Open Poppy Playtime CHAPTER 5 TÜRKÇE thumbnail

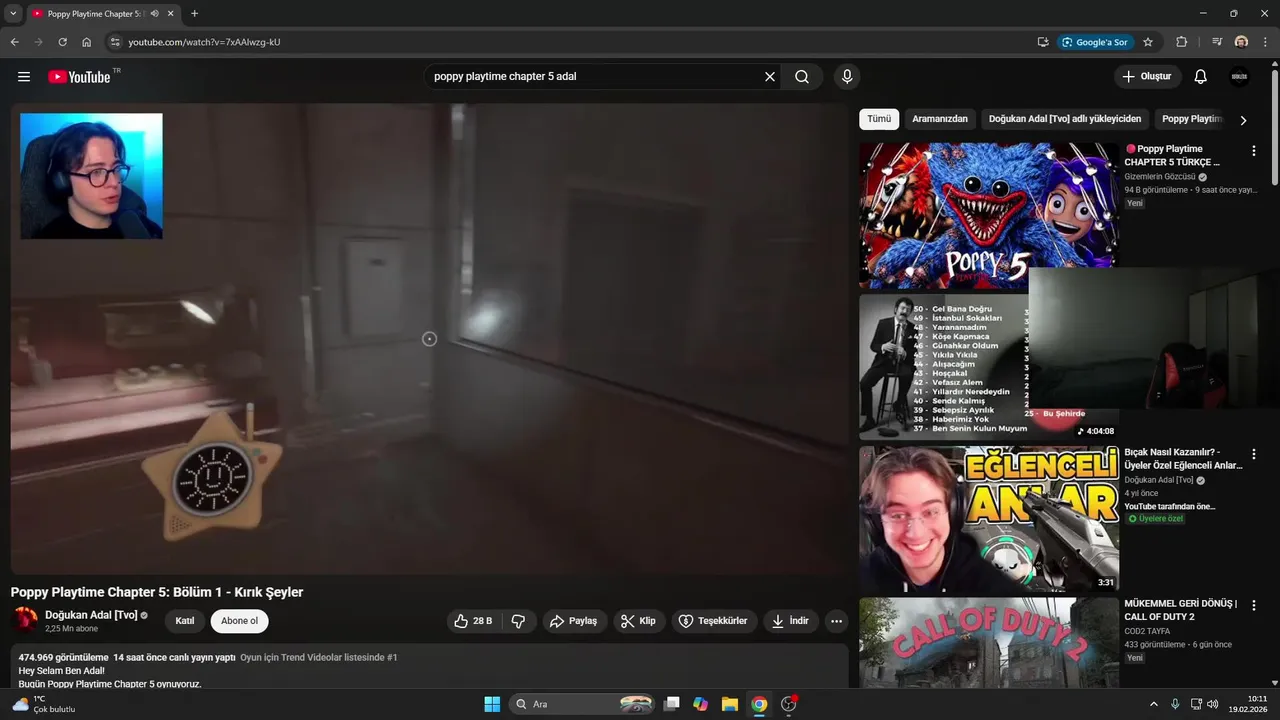coord(989,215)
